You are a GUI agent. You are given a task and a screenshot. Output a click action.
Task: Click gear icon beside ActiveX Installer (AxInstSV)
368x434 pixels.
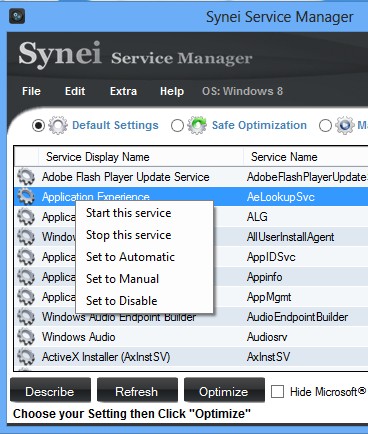tap(26, 357)
